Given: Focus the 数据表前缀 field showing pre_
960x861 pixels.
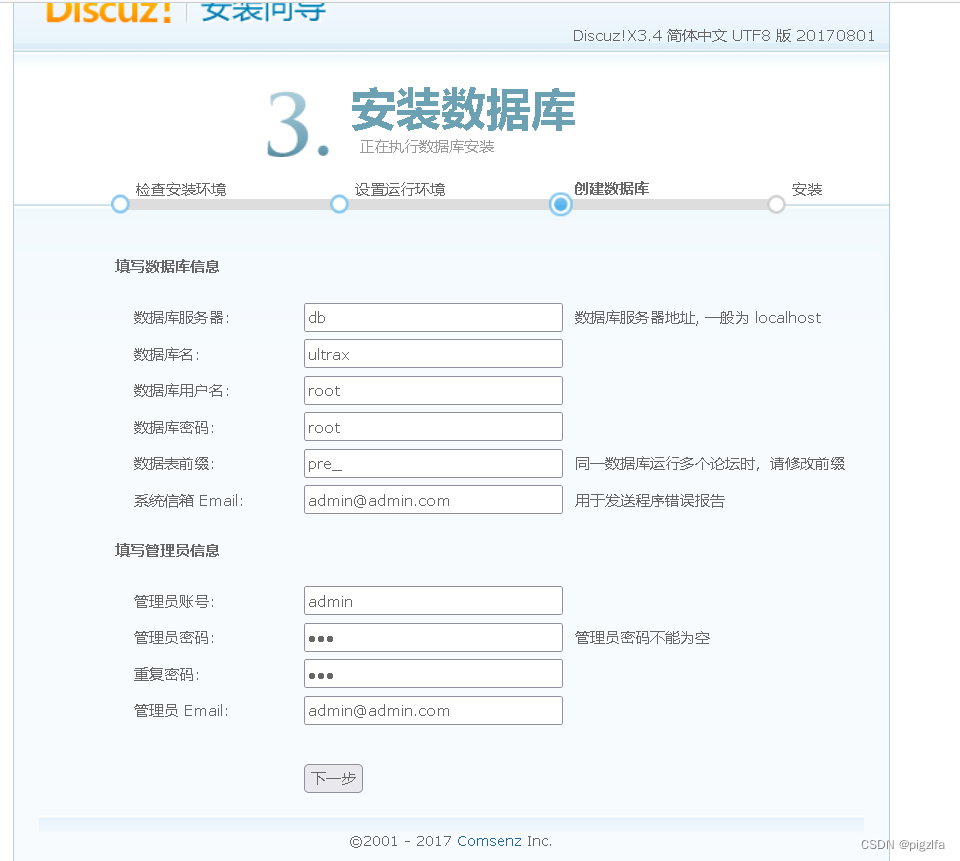Looking at the screenshot, I should pyautogui.click(x=432, y=463).
